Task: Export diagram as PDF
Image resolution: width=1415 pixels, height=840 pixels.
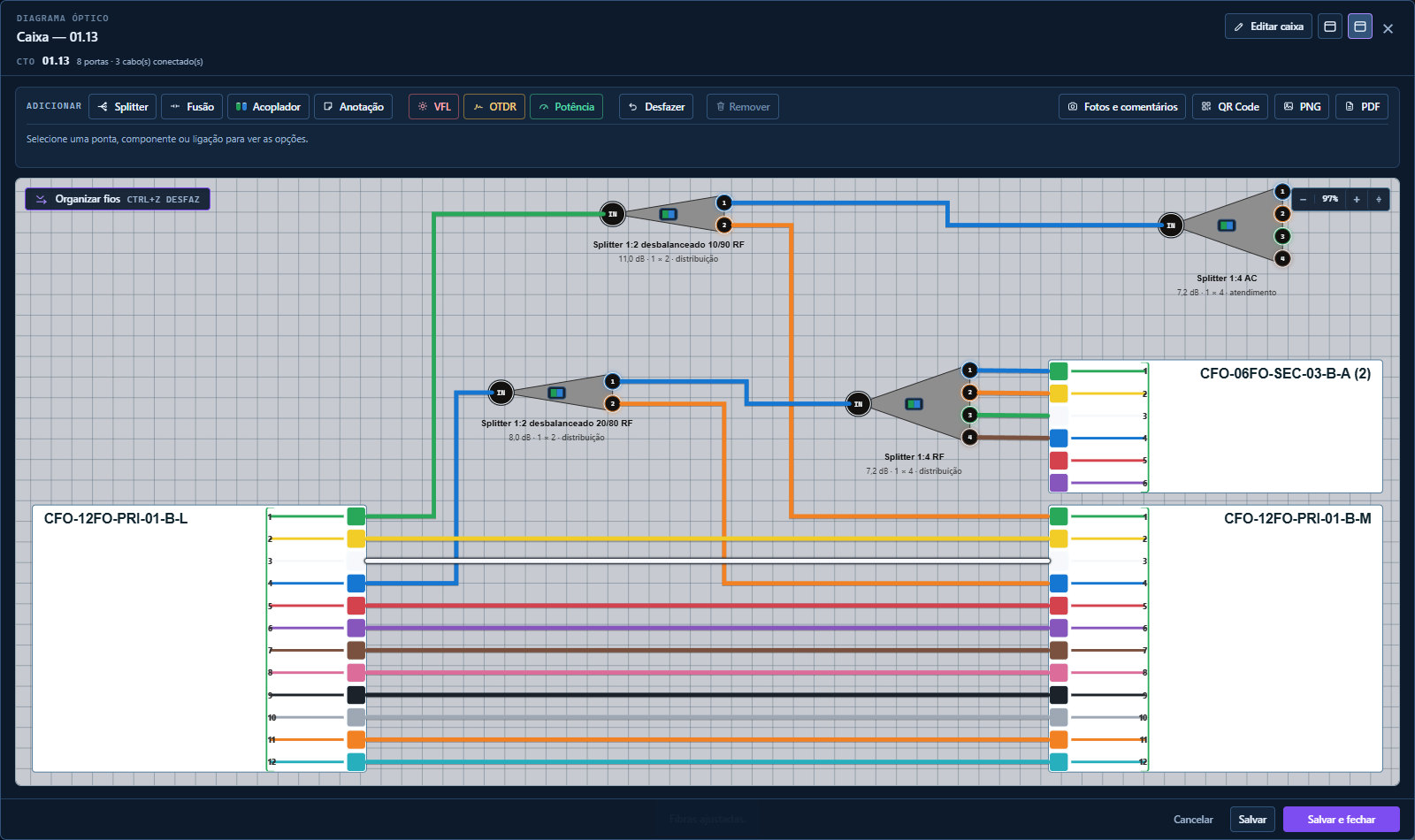Action: pos(1362,107)
